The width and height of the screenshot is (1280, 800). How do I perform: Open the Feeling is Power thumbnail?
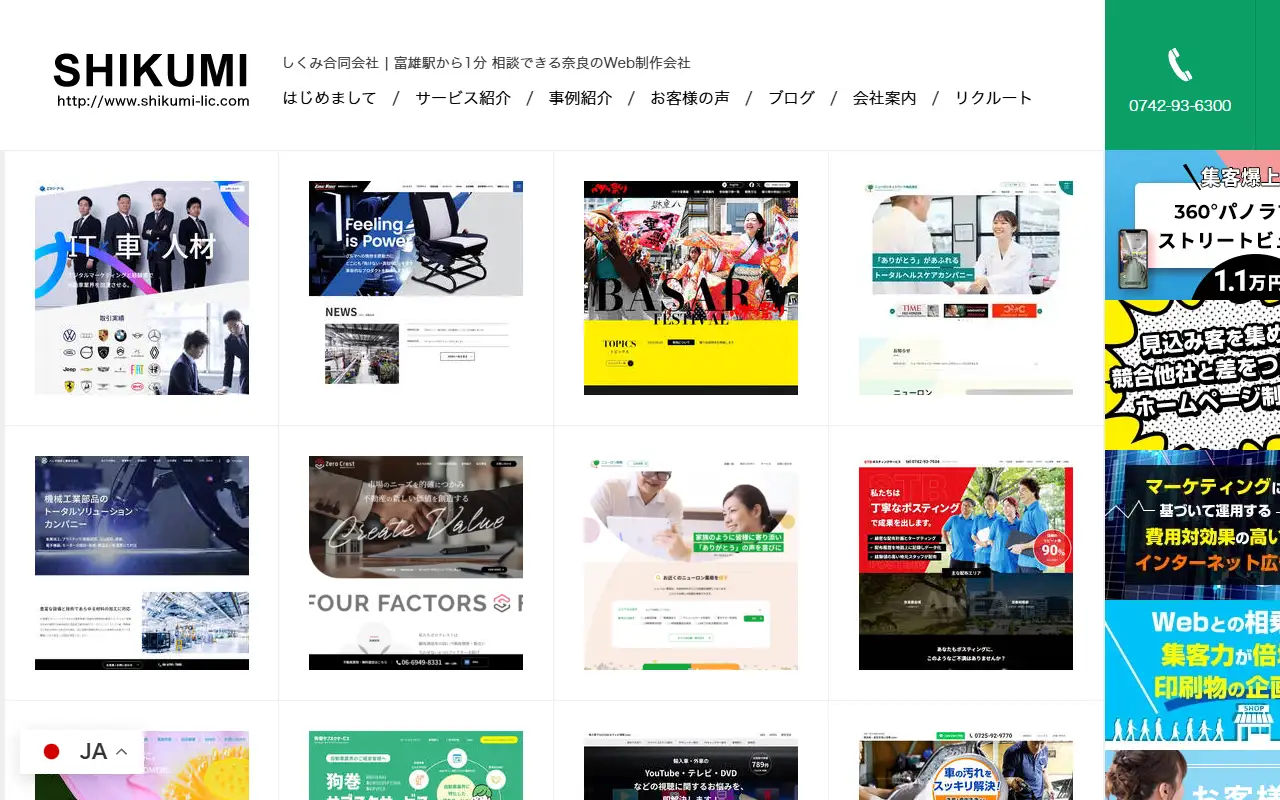[x=416, y=288]
